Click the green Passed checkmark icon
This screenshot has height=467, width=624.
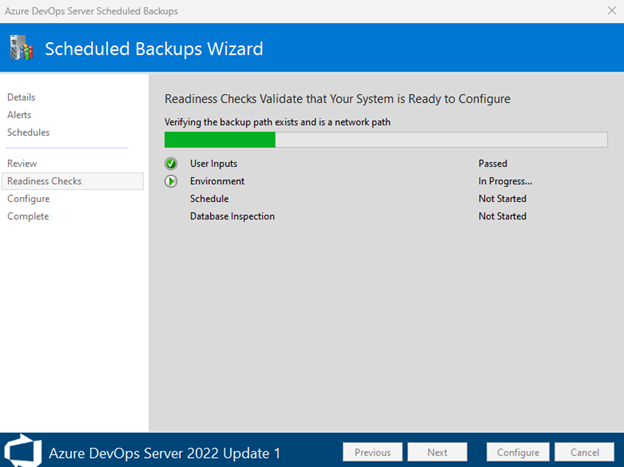click(171, 163)
